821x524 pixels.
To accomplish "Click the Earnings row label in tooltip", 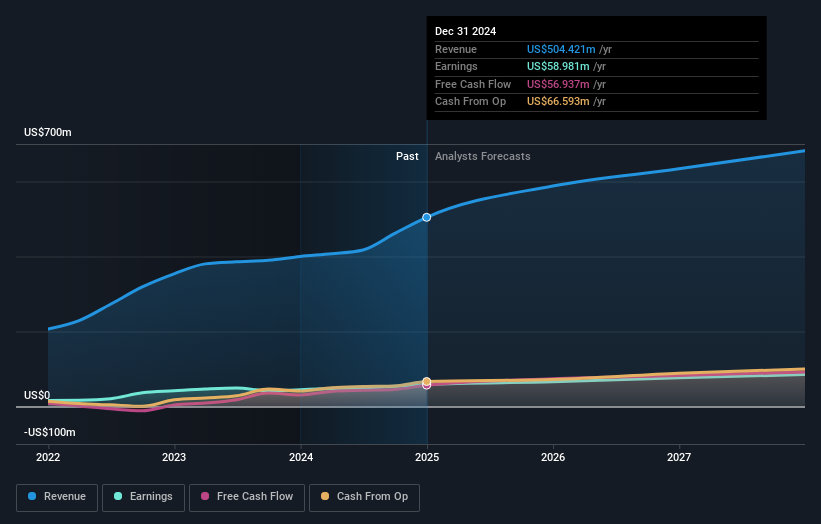I will pyautogui.click(x=456, y=66).
